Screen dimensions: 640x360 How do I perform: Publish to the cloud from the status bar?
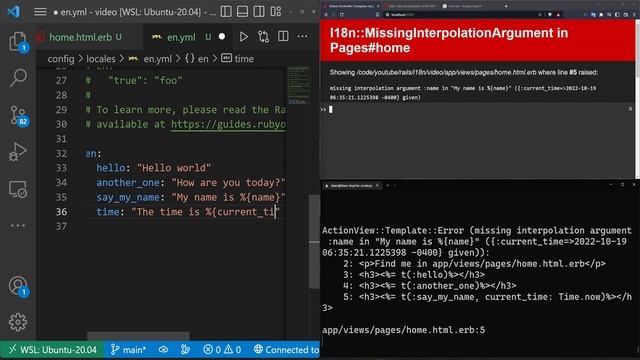coord(163,350)
